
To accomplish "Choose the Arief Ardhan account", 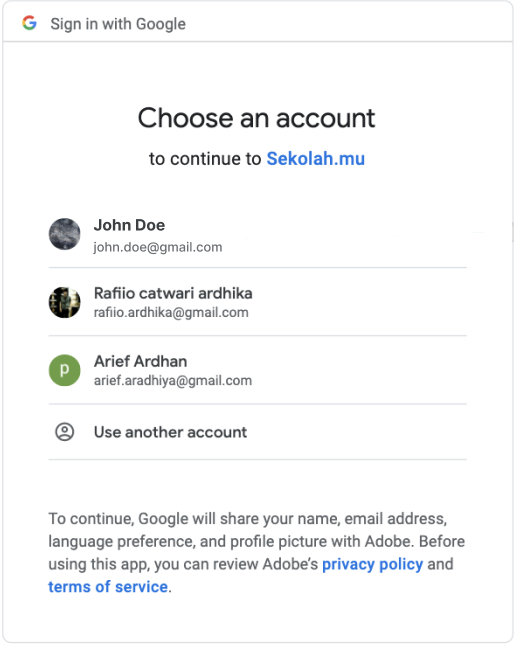I will click(x=258, y=370).
